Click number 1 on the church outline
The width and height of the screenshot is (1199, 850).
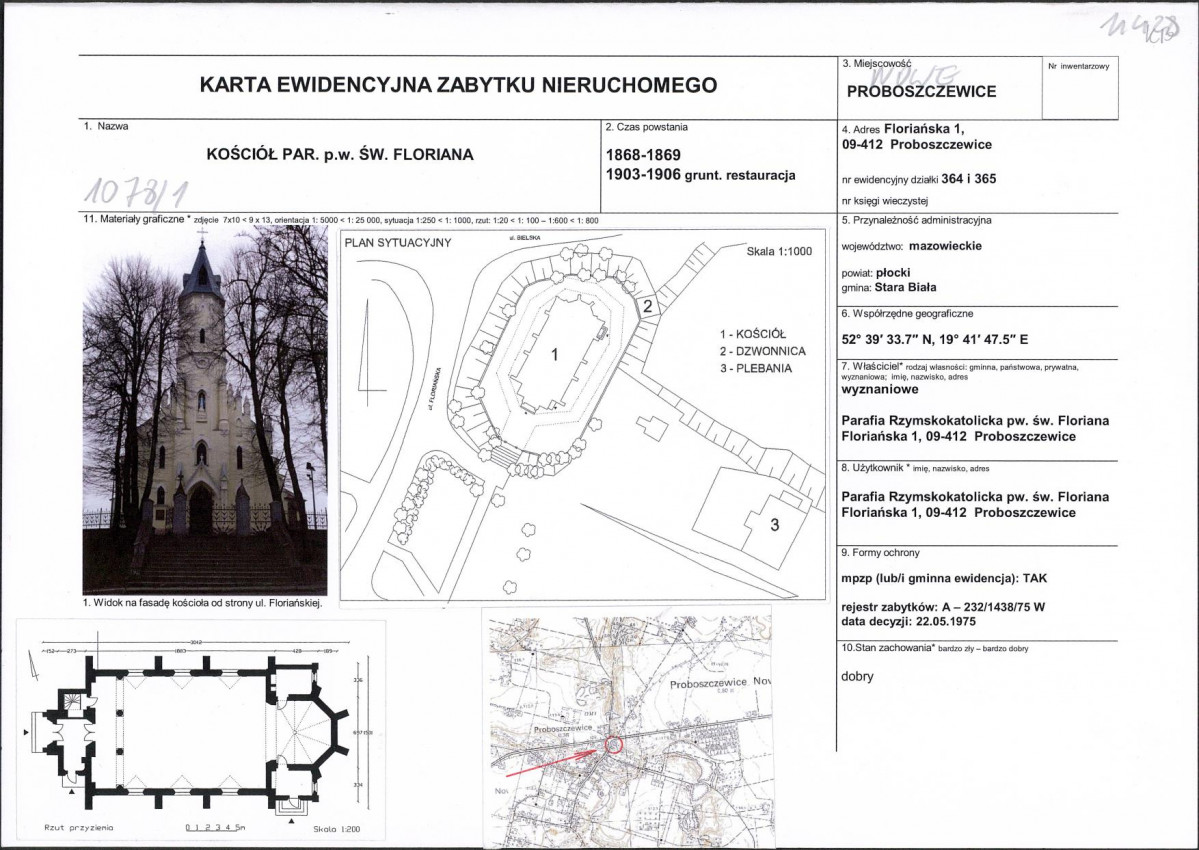555,354
